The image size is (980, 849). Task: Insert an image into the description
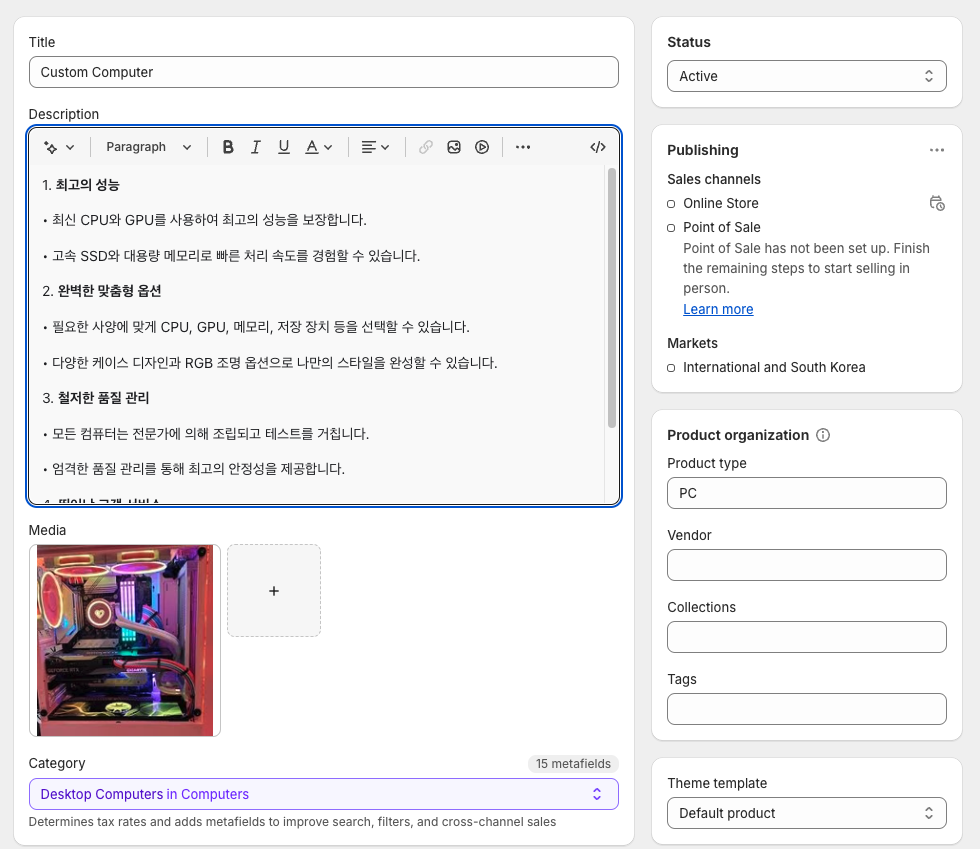coord(454,147)
